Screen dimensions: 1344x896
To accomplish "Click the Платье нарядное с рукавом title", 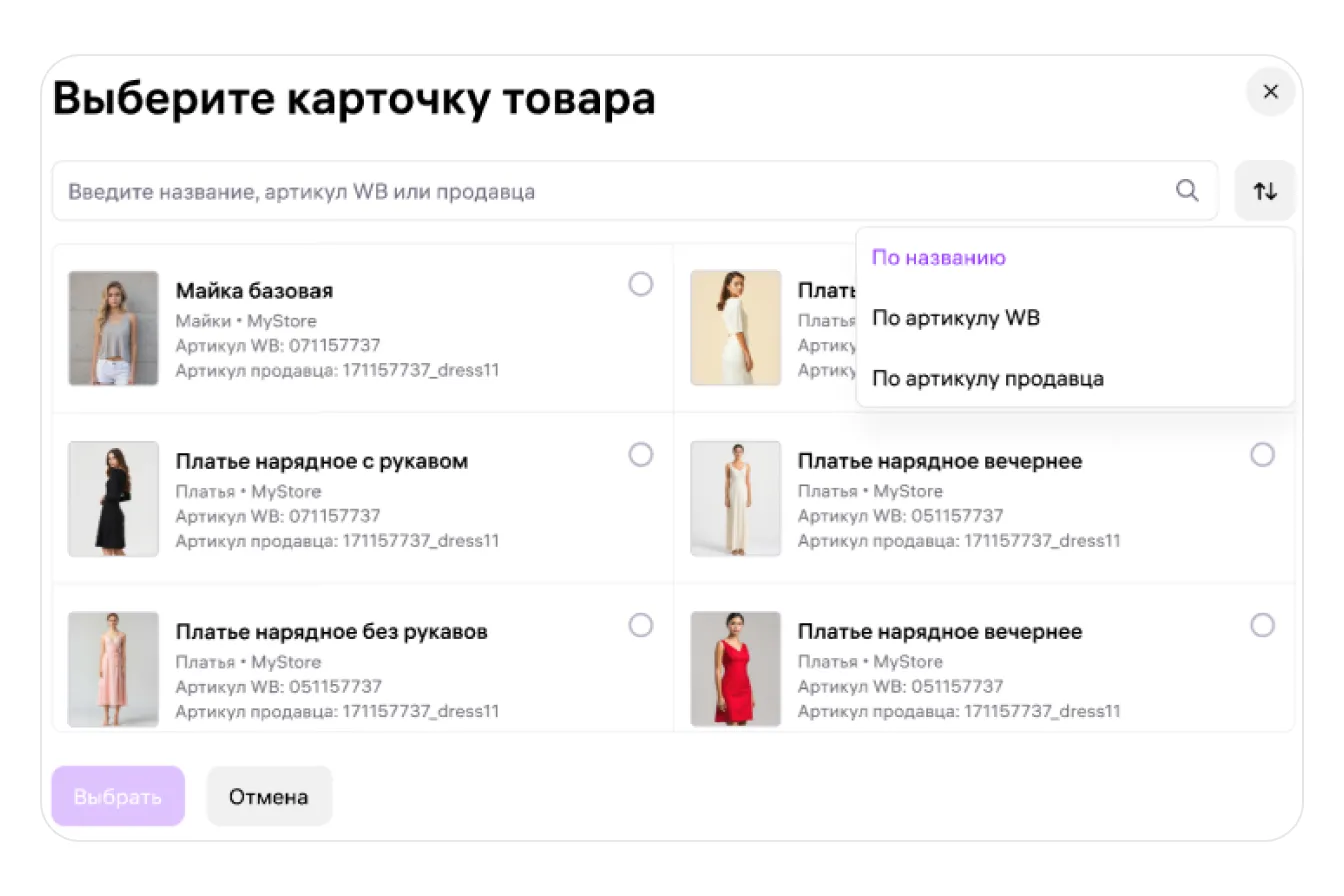I will tap(322, 462).
